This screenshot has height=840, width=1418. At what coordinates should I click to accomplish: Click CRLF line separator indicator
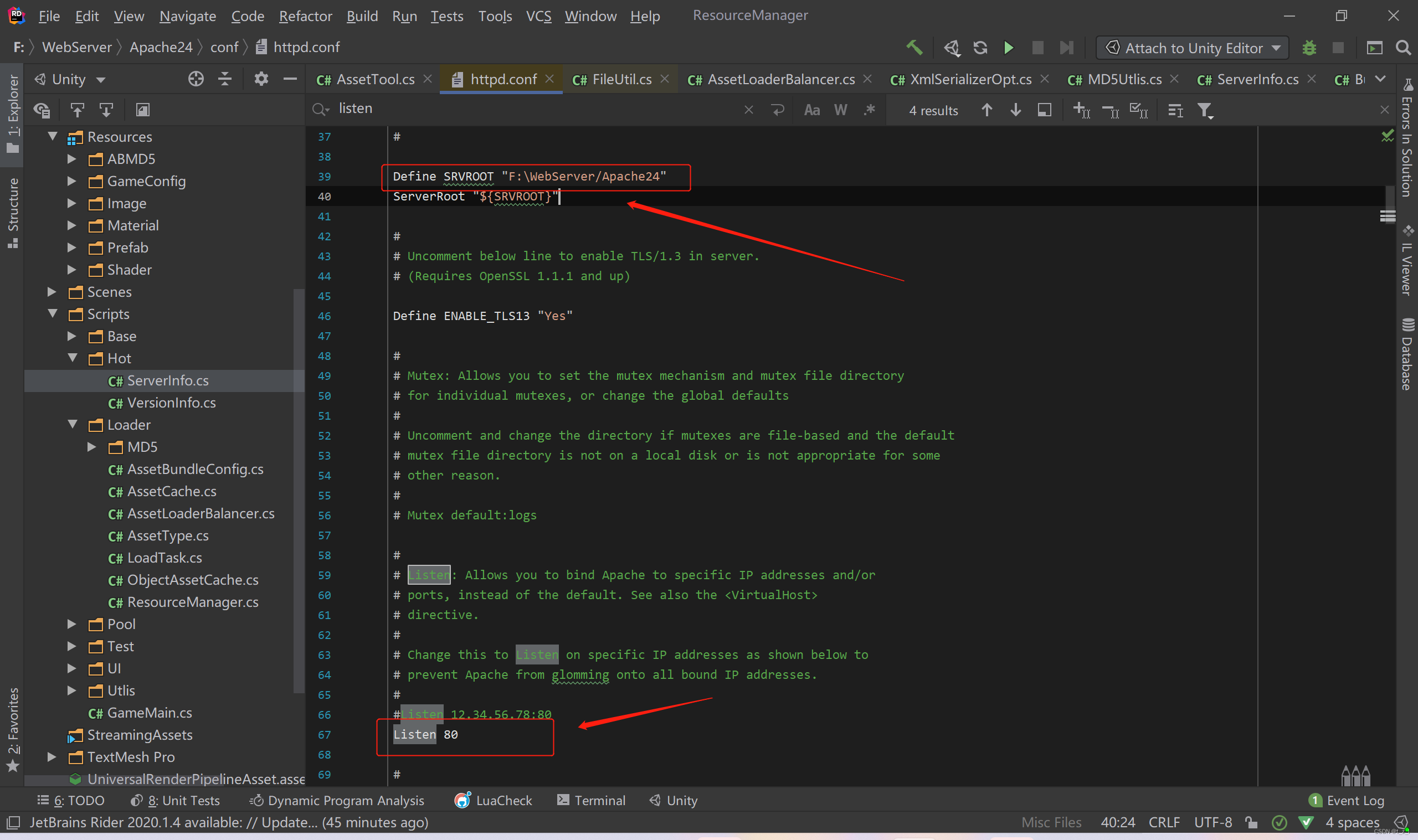pos(1164,822)
